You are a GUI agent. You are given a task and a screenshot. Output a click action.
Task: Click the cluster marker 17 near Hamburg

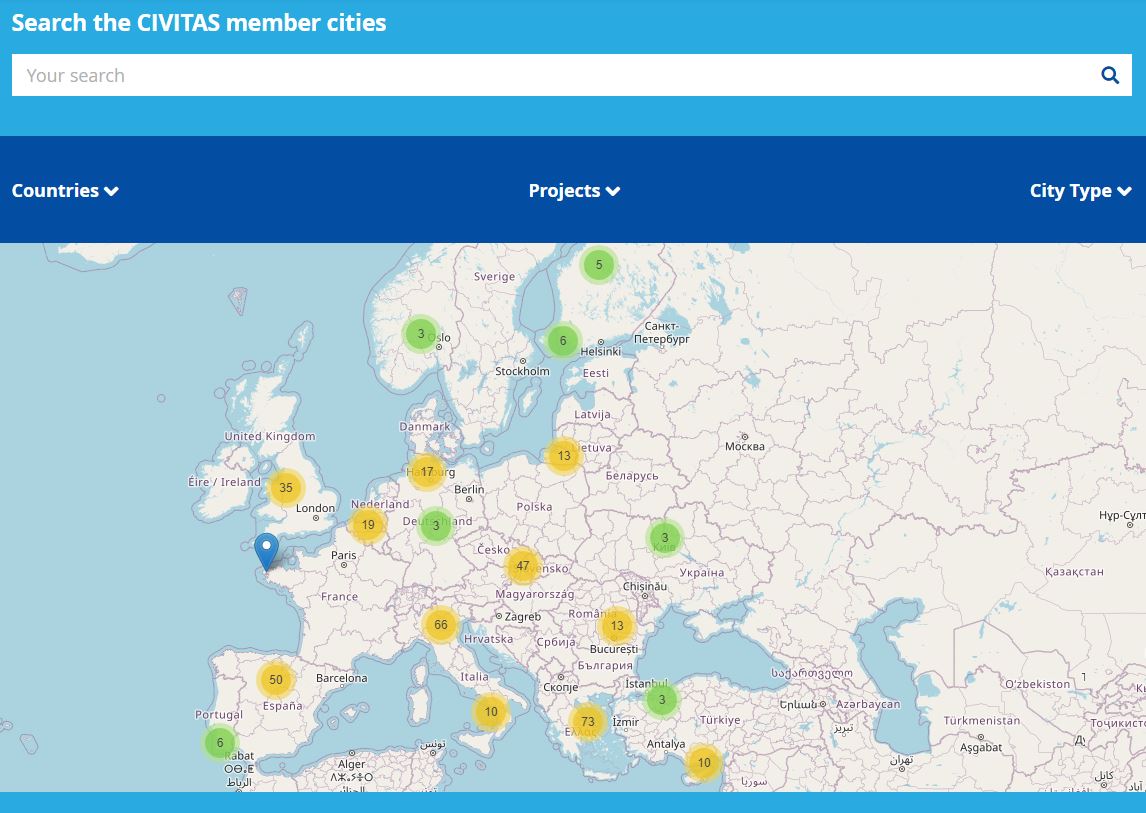[427, 472]
